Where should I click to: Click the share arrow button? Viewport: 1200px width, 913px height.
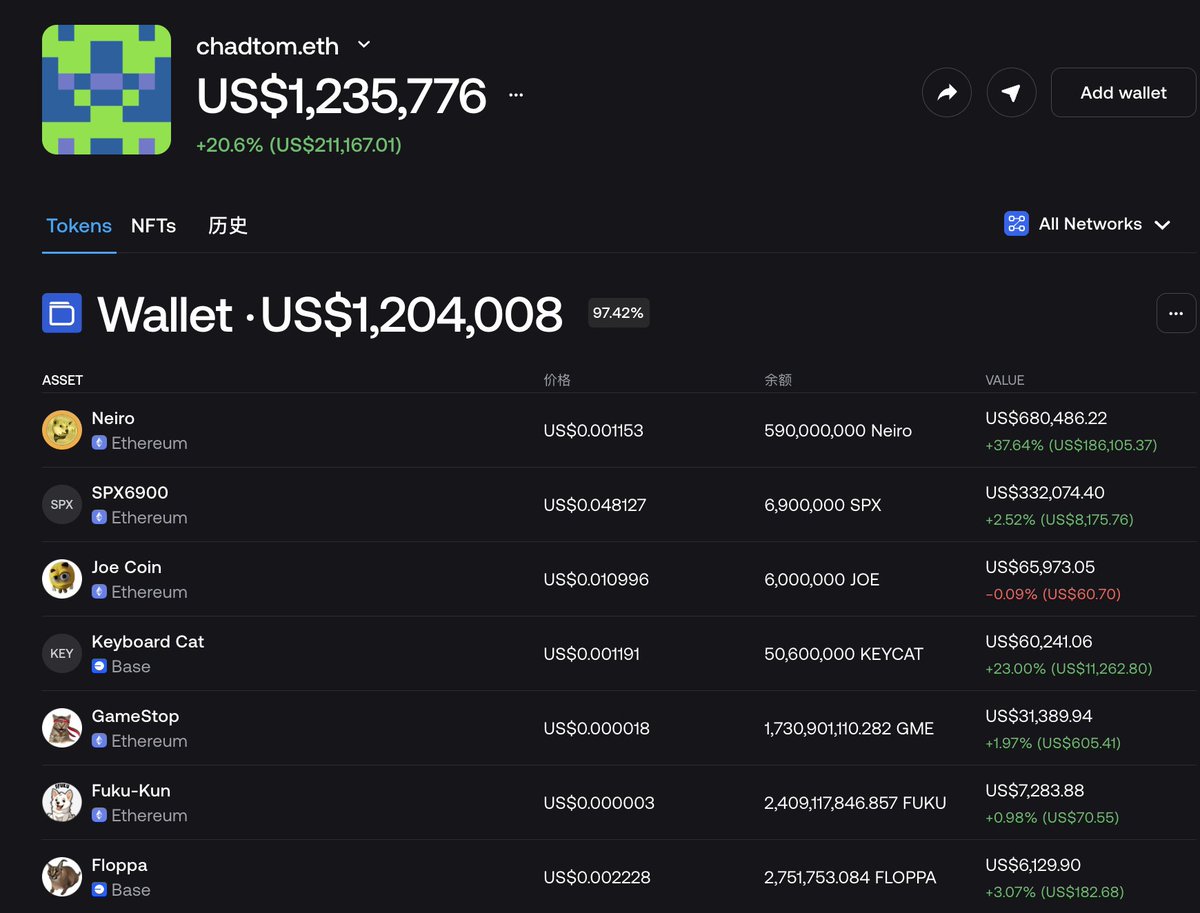(947, 93)
